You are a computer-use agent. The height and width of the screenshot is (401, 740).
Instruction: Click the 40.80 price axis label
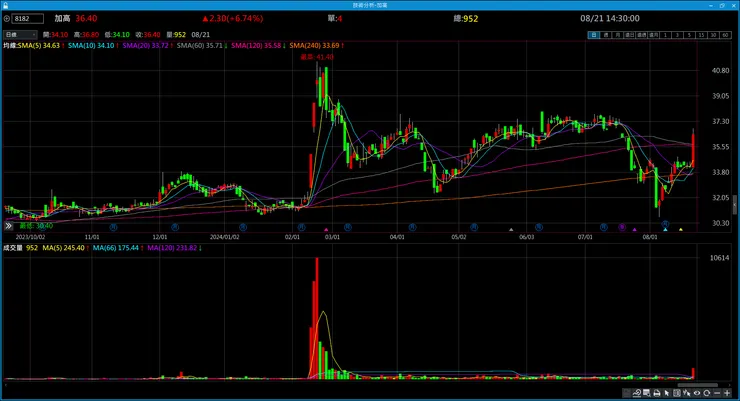721,71
